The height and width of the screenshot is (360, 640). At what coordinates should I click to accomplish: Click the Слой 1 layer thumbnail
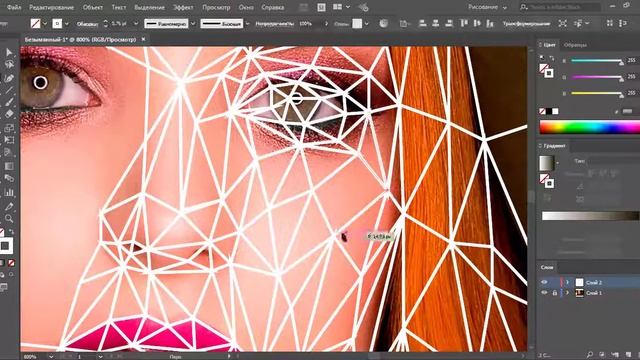click(x=579, y=293)
